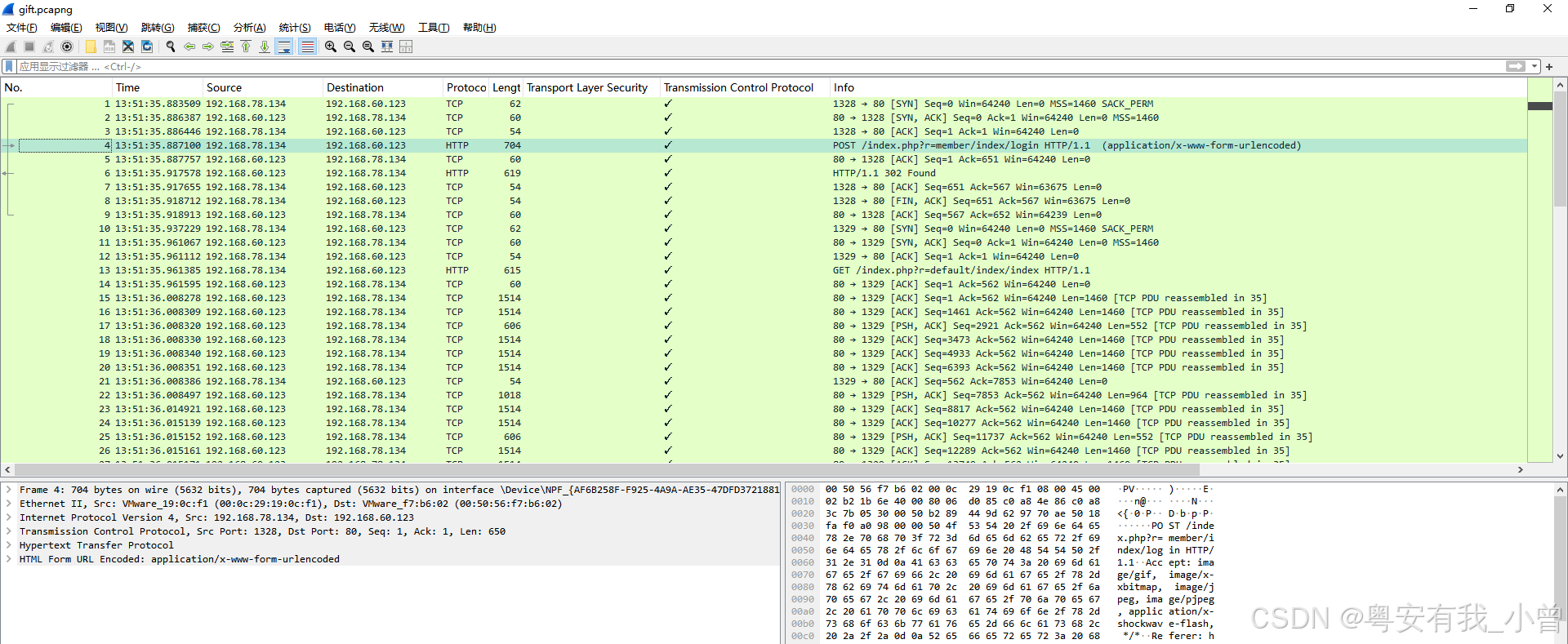The height and width of the screenshot is (644, 1568).
Task: Click into the display filter input
Action: pos(759,66)
